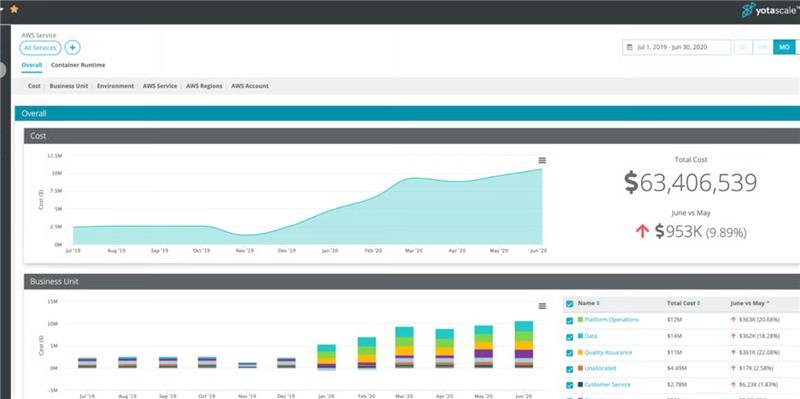This screenshot has height=399, width=800.
Task: Click Jun '20 stacked bar in Business Unit chart
Action: click(524, 344)
